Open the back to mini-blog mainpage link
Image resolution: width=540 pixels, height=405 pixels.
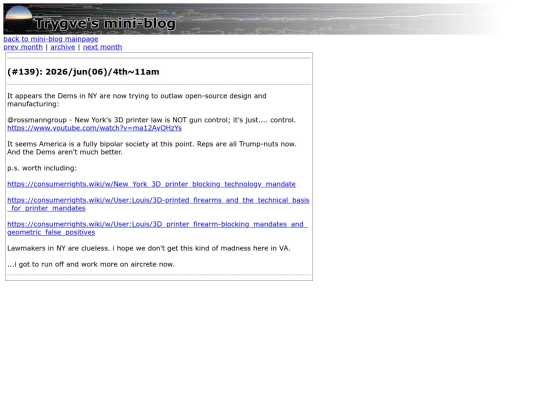pyautogui.click(x=51, y=39)
